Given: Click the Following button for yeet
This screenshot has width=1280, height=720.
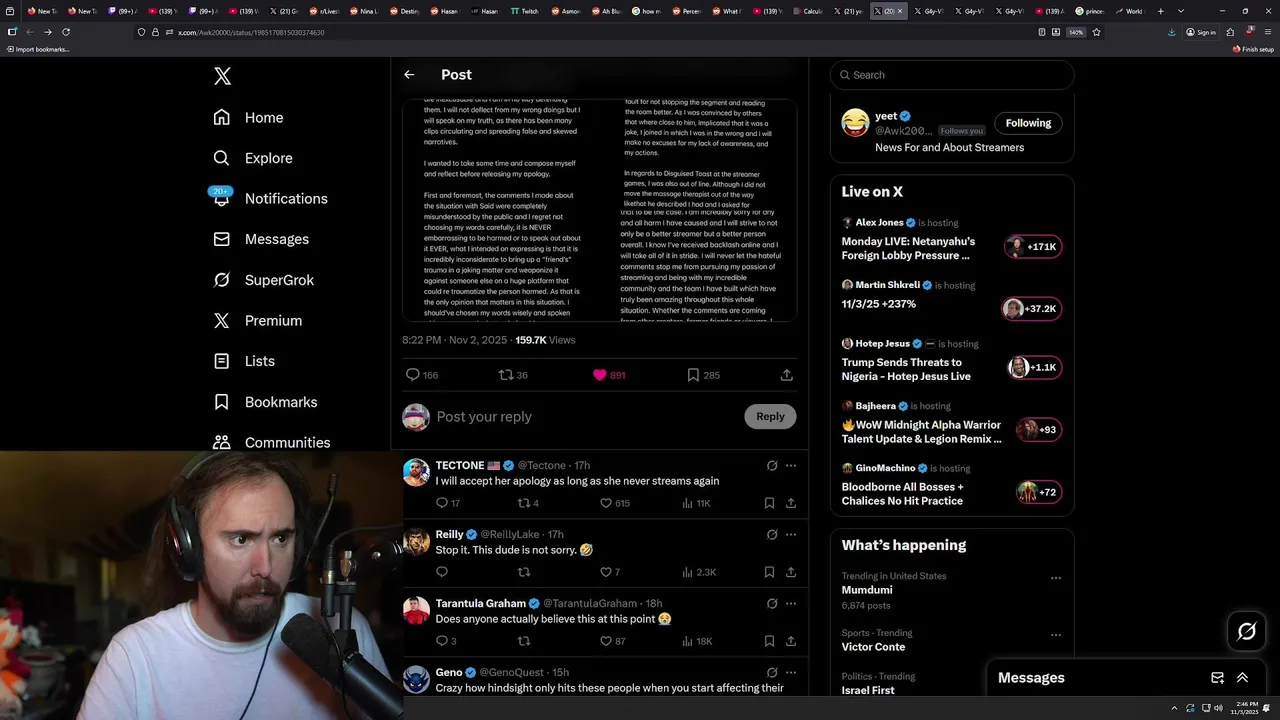Looking at the screenshot, I should click(x=1028, y=123).
